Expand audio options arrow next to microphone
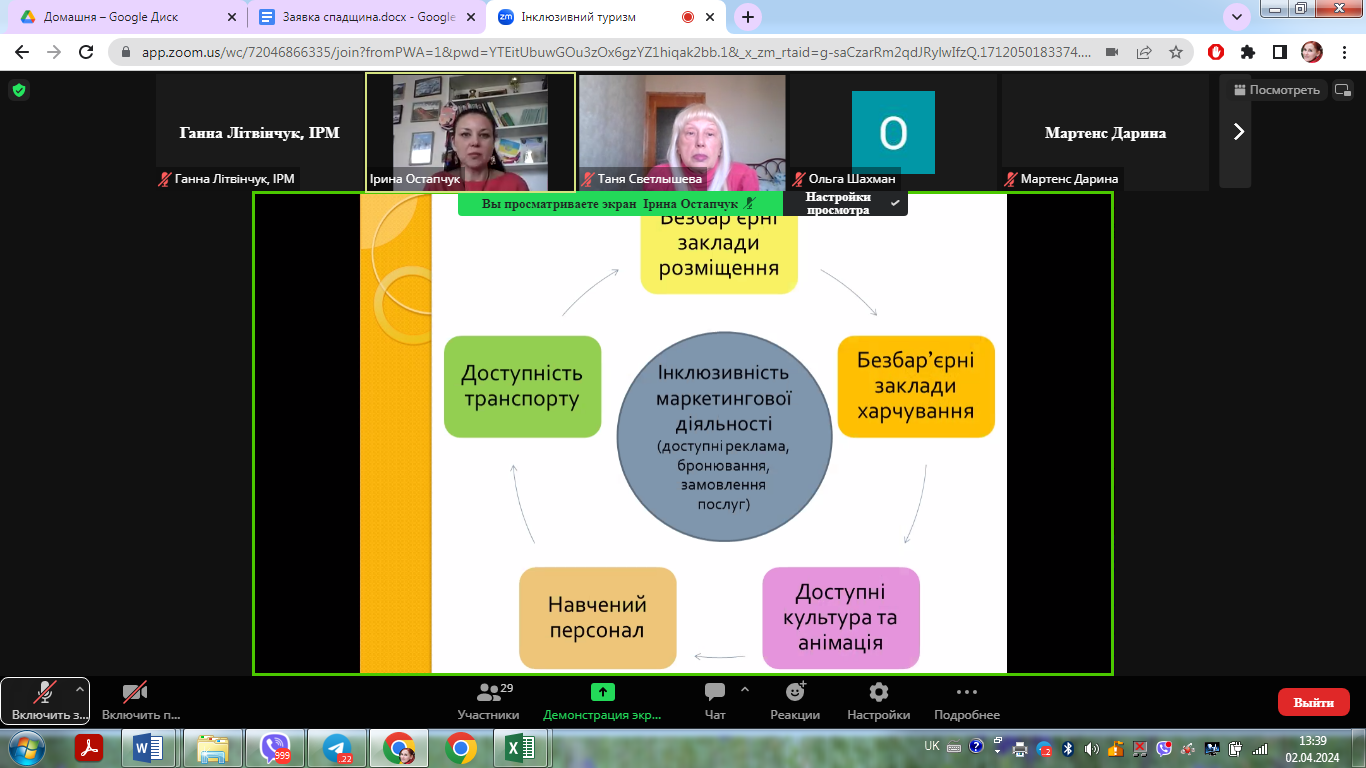This screenshot has height=768, width=1366. point(80,689)
